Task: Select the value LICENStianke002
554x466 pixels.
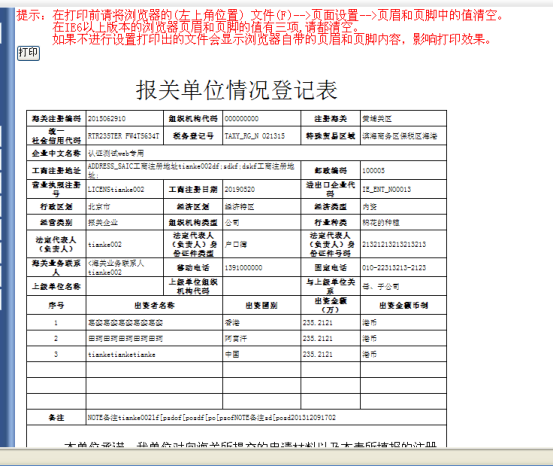Action: [116, 189]
